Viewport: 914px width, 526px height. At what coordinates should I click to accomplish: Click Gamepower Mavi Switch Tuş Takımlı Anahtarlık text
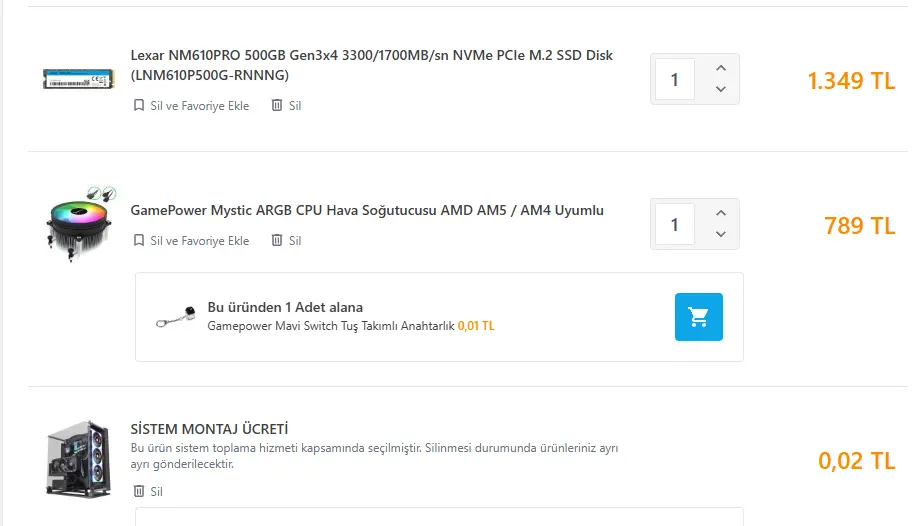331,326
